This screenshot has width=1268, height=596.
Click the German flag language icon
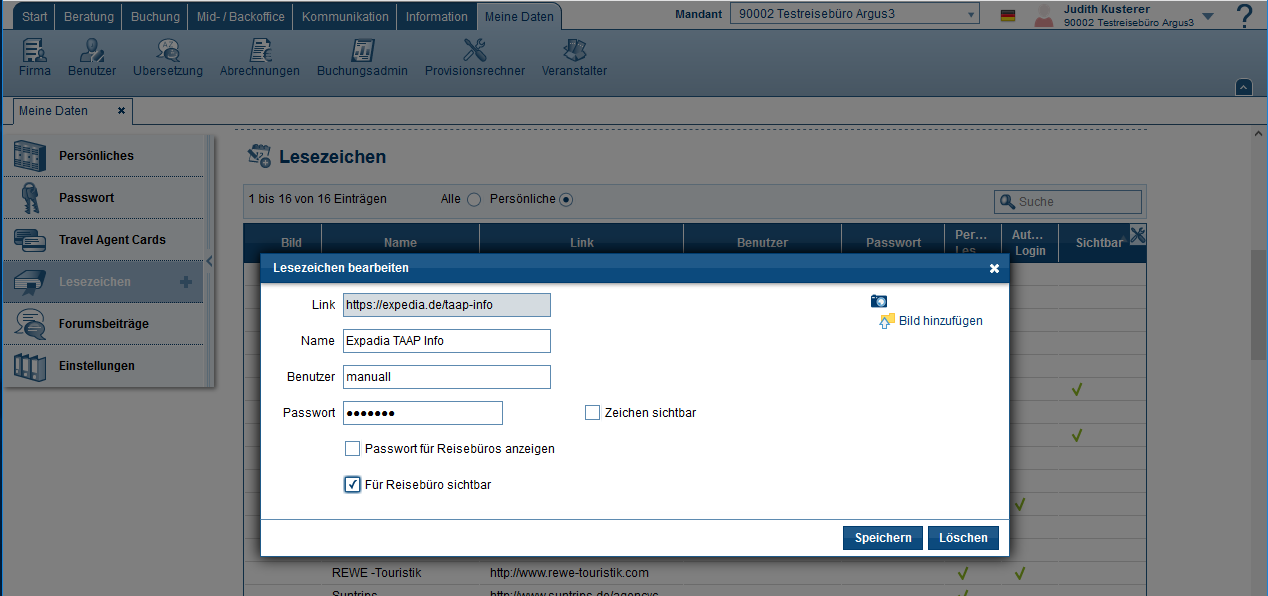[x=1008, y=16]
